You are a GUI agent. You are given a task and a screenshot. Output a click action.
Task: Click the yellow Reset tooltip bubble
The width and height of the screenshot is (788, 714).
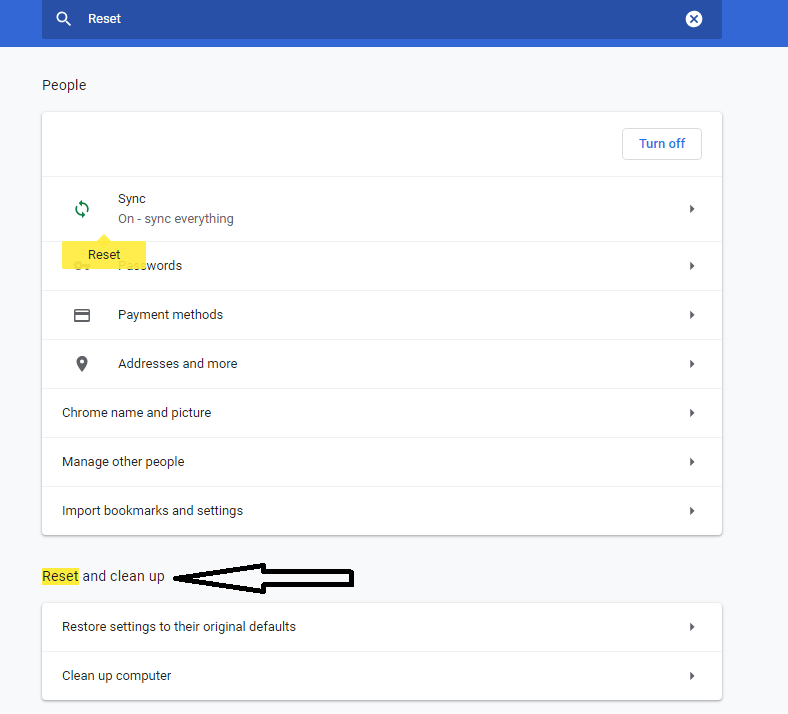[104, 255]
